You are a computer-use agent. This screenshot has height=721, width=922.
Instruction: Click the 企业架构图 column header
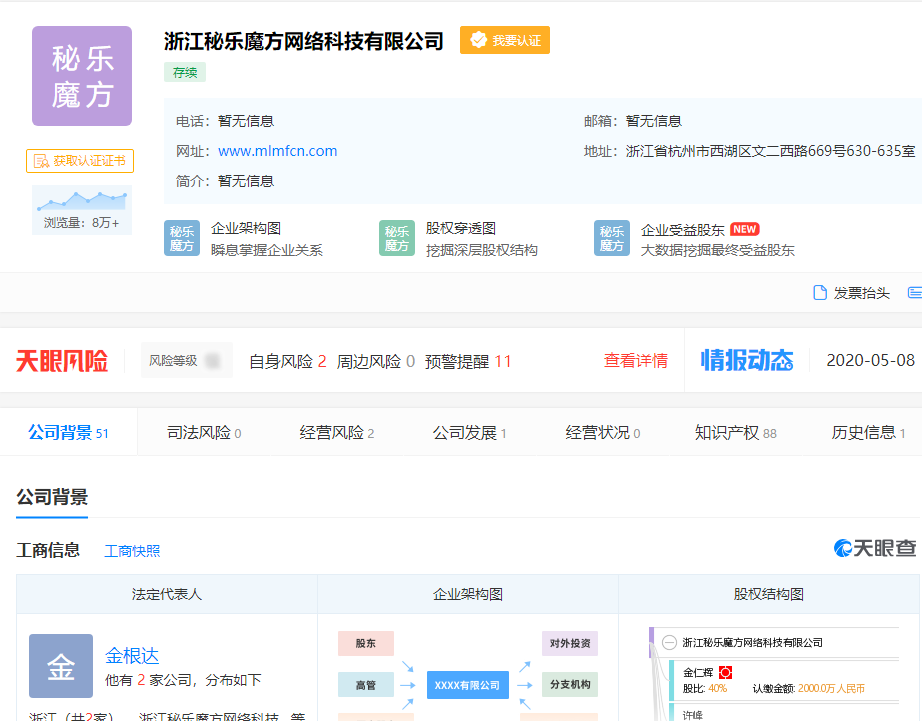[x=468, y=594]
